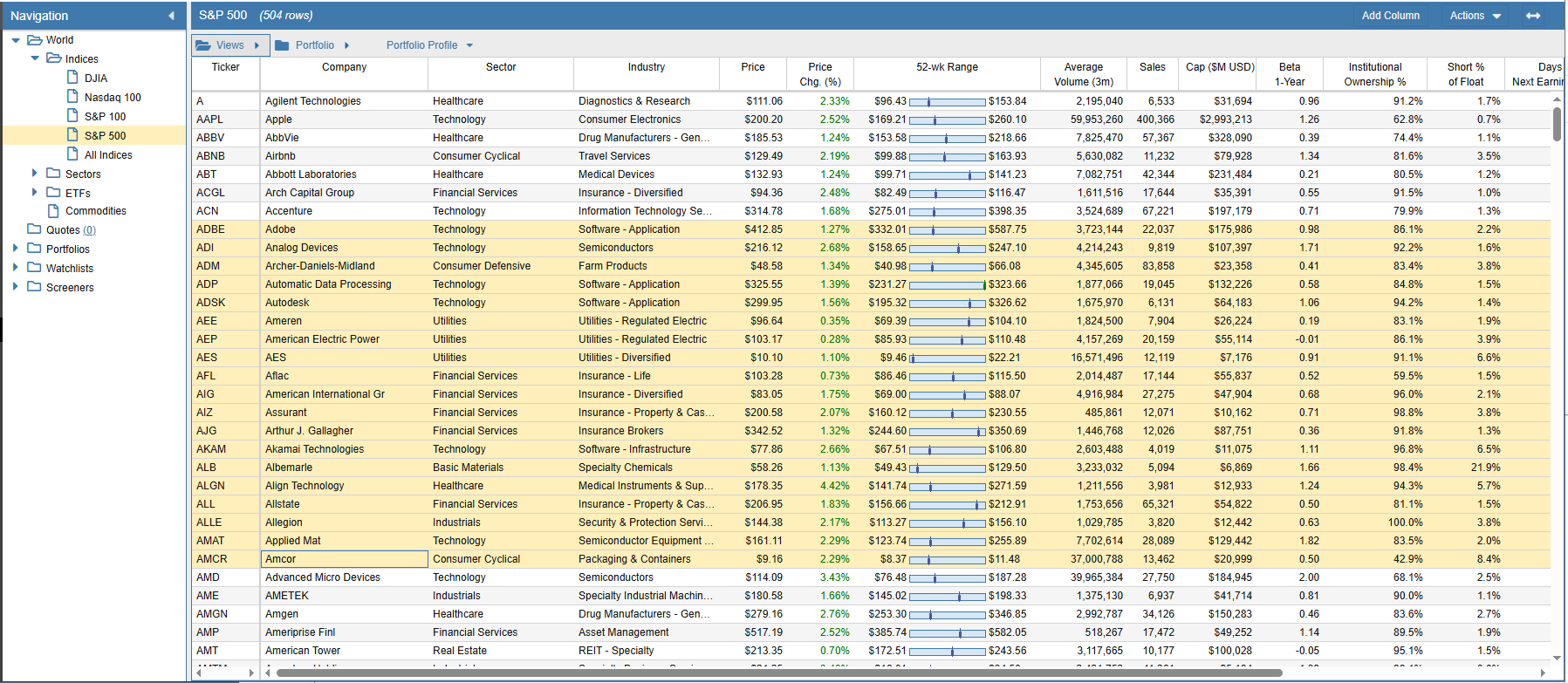Image resolution: width=1568 pixels, height=683 pixels.
Task: Select All Indices in navigation tree
Action: pos(108,155)
